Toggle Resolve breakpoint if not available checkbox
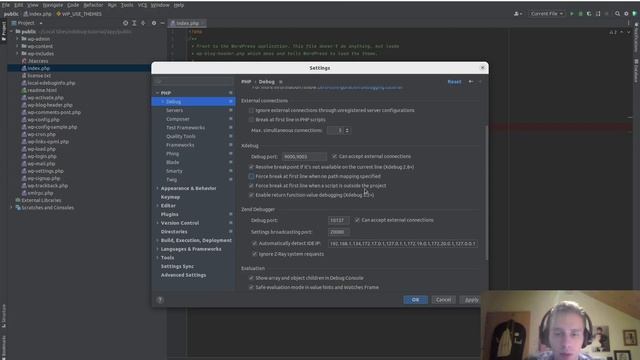The width and height of the screenshot is (640, 360). click(251, 167)
